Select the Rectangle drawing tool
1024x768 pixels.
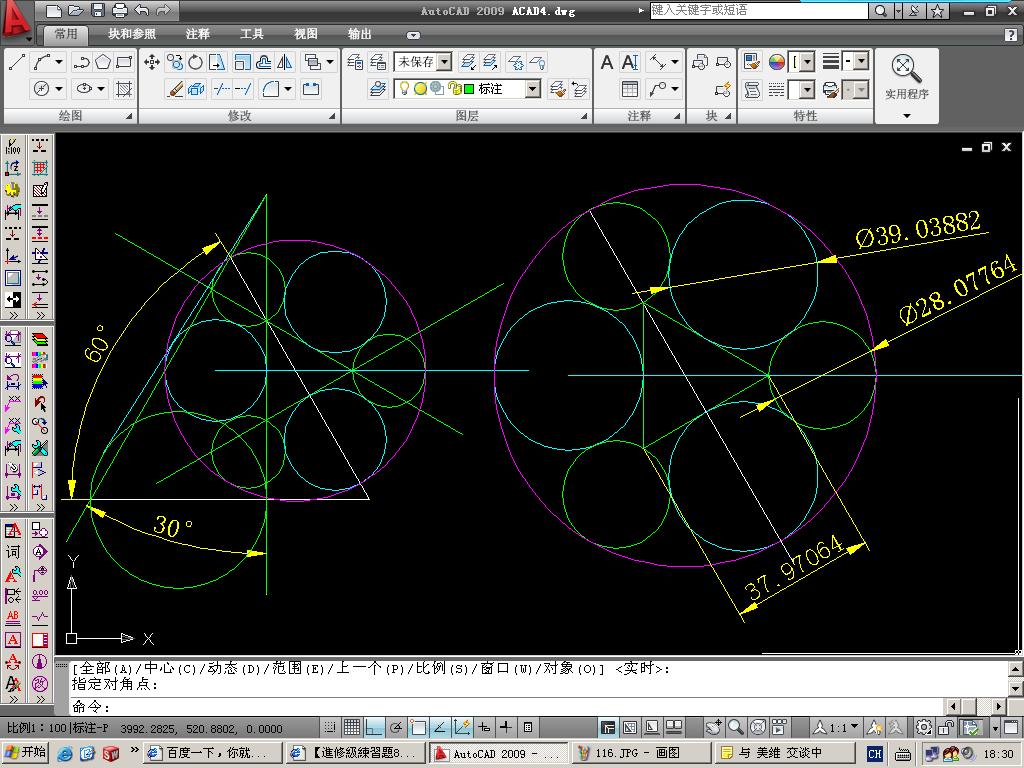coord(124,63)
